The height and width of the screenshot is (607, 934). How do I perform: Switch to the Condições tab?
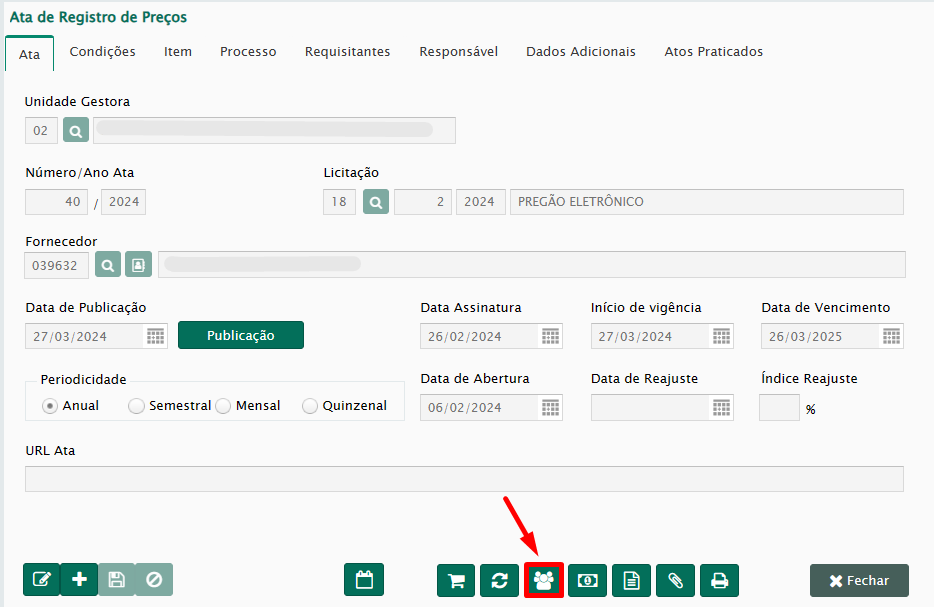[x=102, y=52]
